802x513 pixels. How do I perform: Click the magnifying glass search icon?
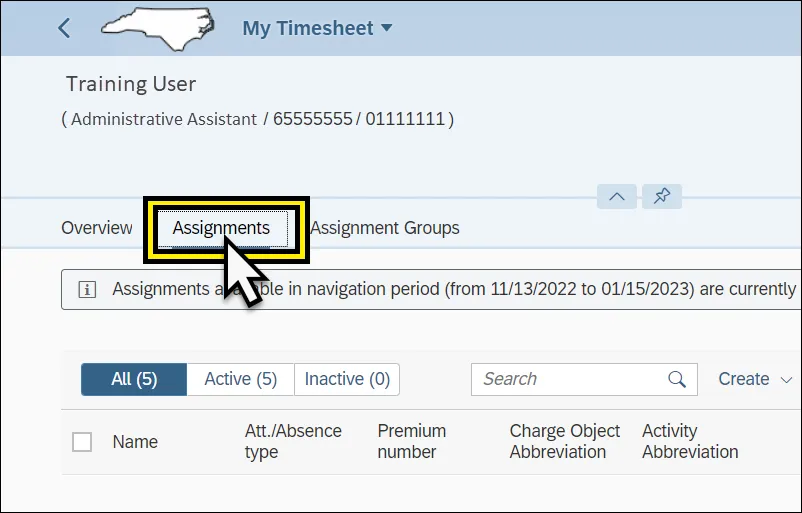click(677, 379)
